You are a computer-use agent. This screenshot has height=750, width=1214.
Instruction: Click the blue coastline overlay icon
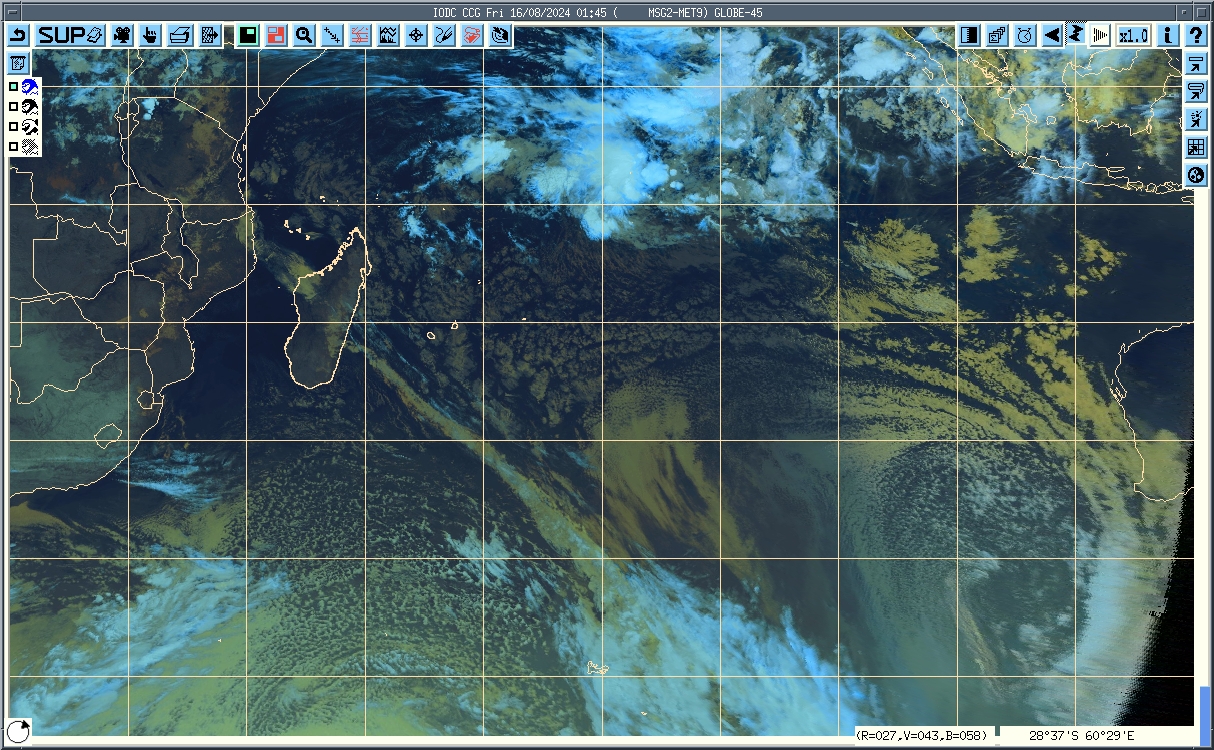point(30,87)
